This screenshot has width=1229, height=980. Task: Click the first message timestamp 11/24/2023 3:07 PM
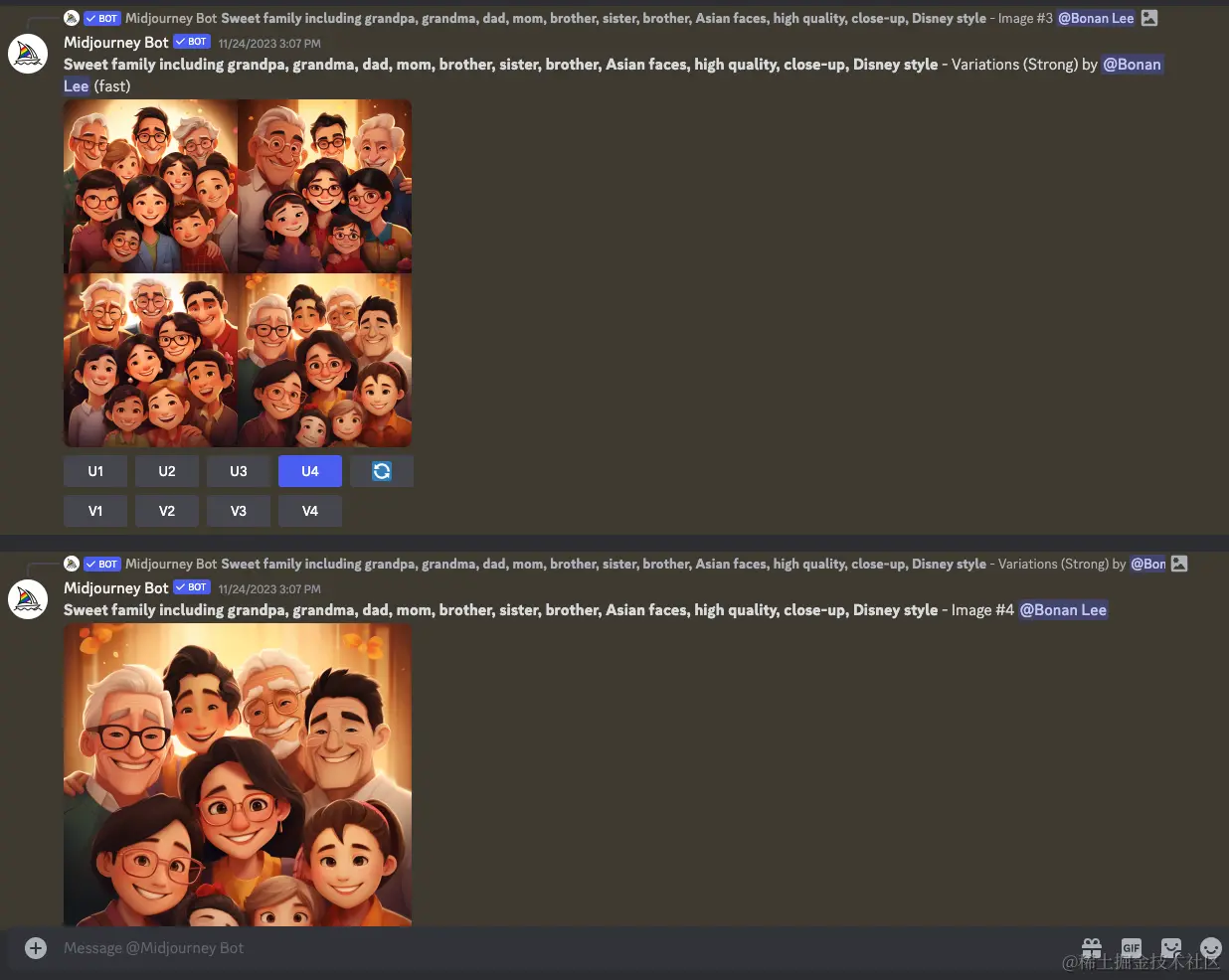pyautogui.click(x=269, y=44)
